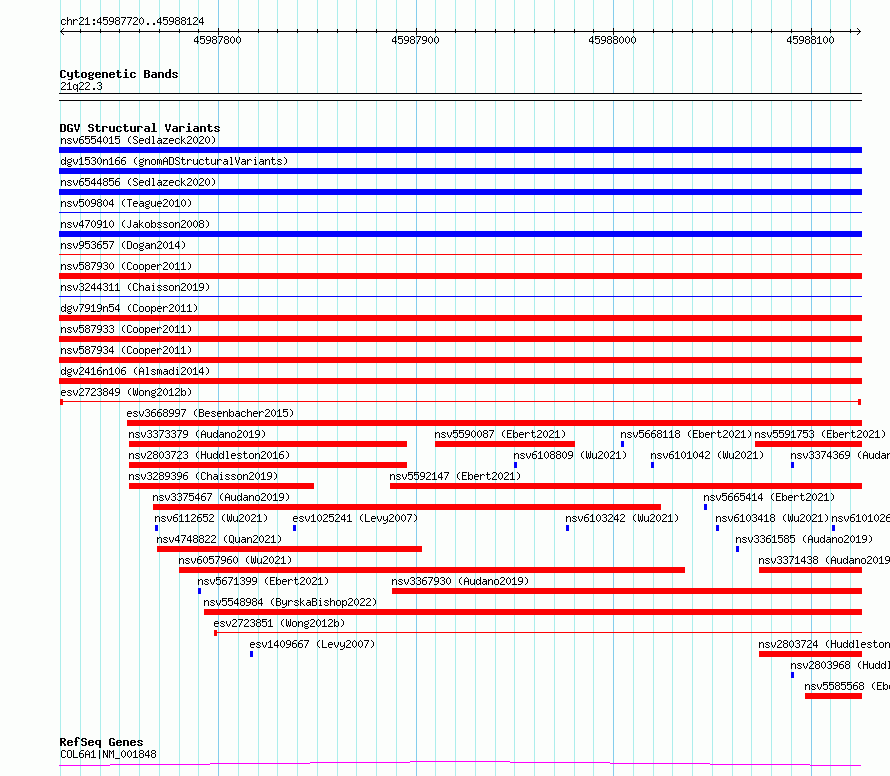
Task: Click nsv5590087 (Ebert2021) label
Action: click(x=500, y=434)
